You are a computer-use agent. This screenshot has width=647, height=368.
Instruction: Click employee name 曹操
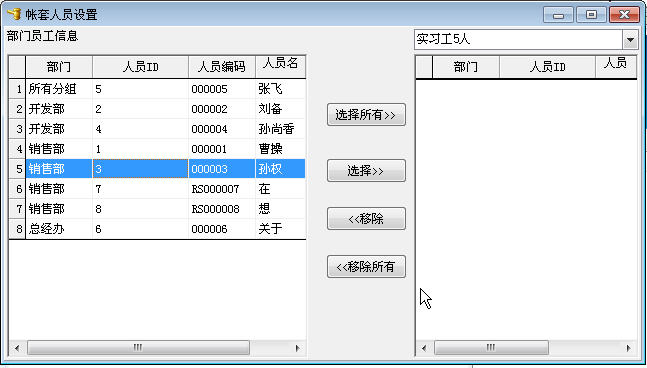[x=281, y=149]
